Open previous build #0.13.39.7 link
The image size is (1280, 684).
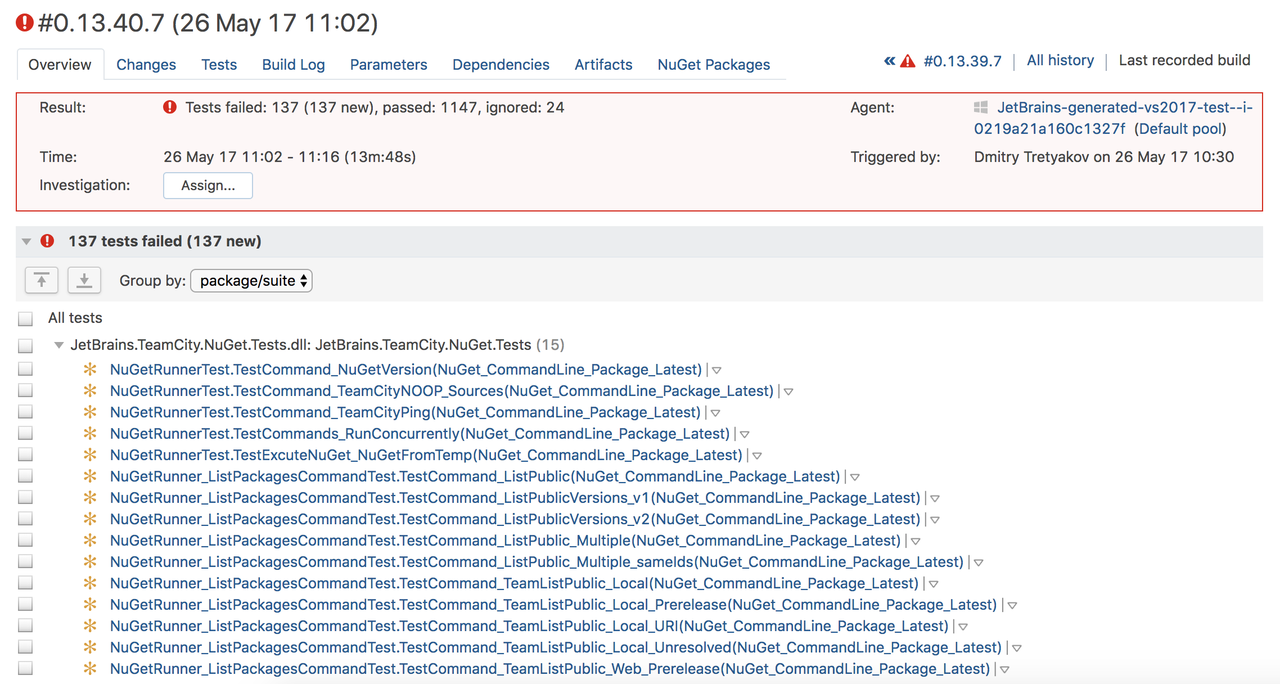(962, 61)
